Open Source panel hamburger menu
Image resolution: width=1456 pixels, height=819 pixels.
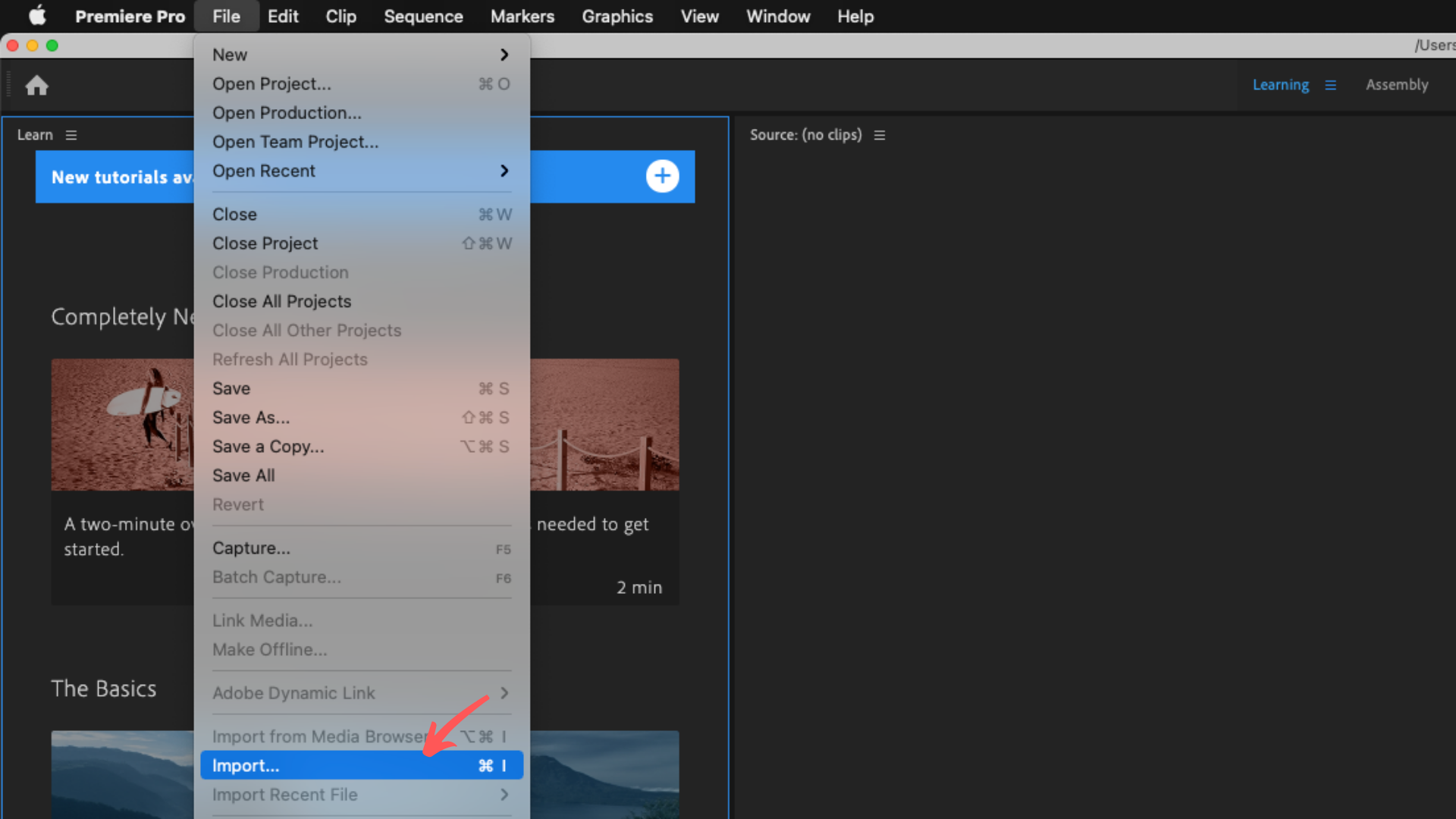pos(880,135)
